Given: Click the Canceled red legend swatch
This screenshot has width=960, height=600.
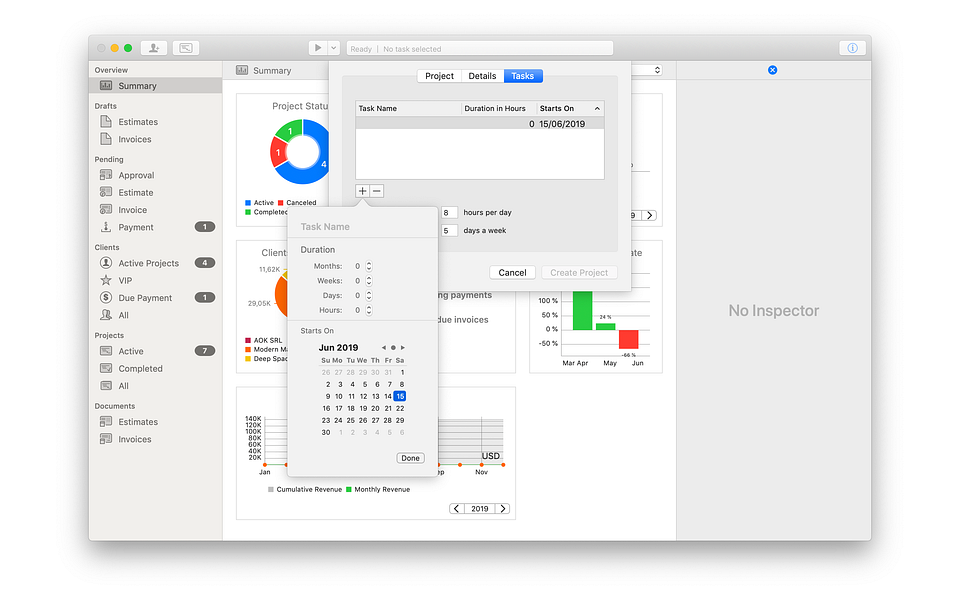Looking at the screenshot, I should 280,203.
